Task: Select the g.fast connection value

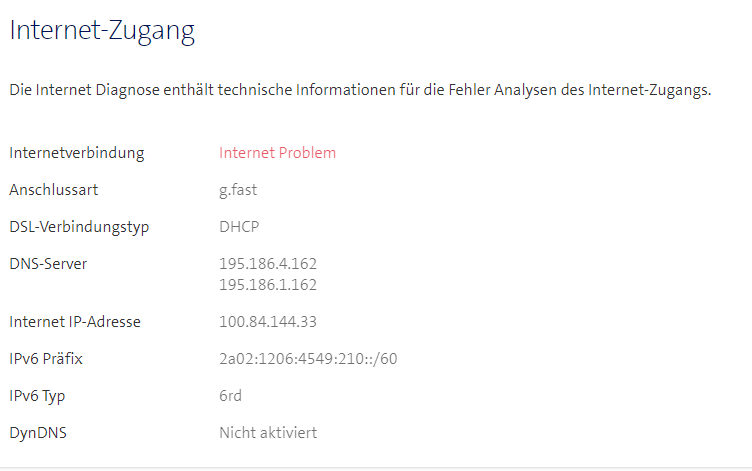Action: [238, 190]
